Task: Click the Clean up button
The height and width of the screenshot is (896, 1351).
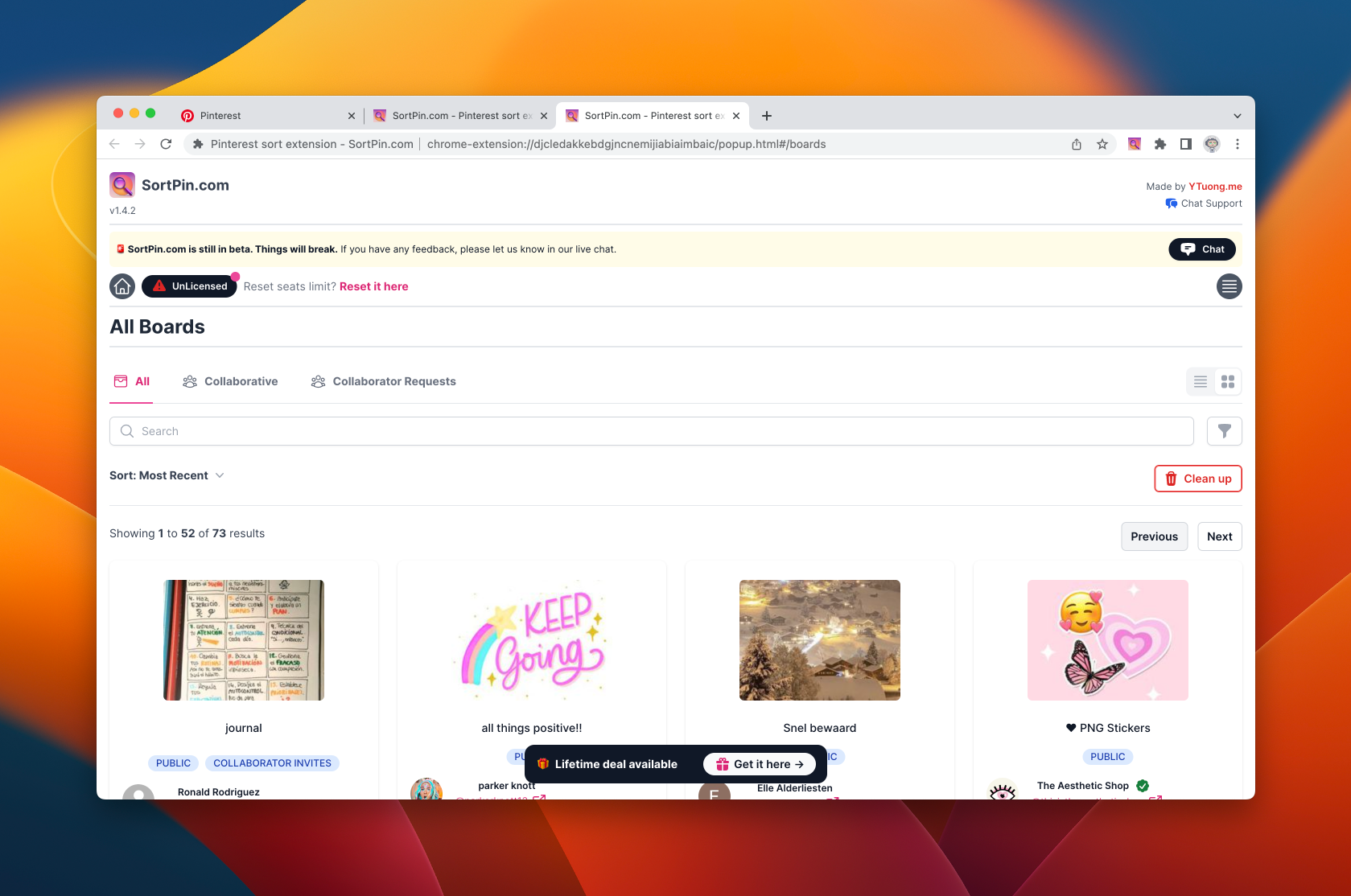Action: point(1198,479)
